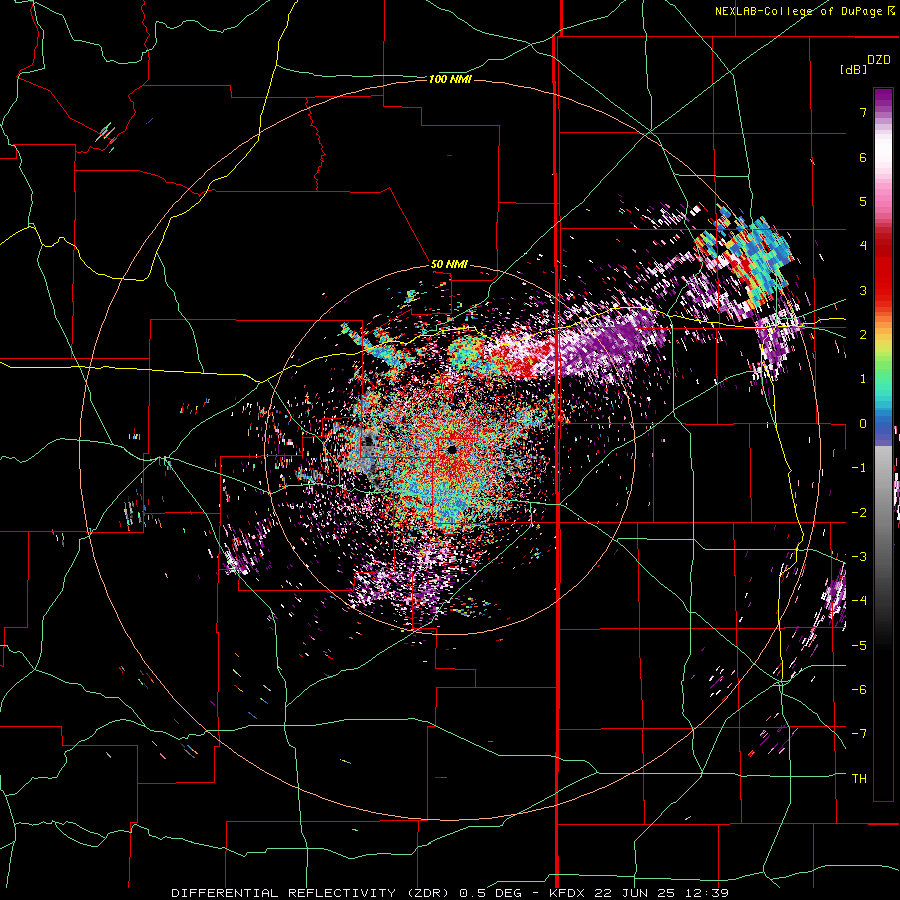
Task: Click the KFDX station identifier in the caption
Action: 567,893
